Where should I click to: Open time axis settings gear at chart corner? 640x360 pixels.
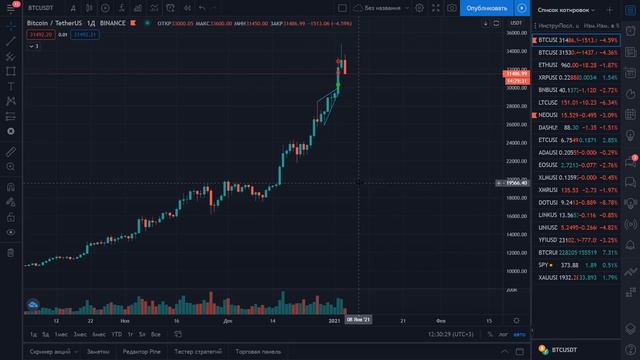pyautogui.click(x=516, y=321)
